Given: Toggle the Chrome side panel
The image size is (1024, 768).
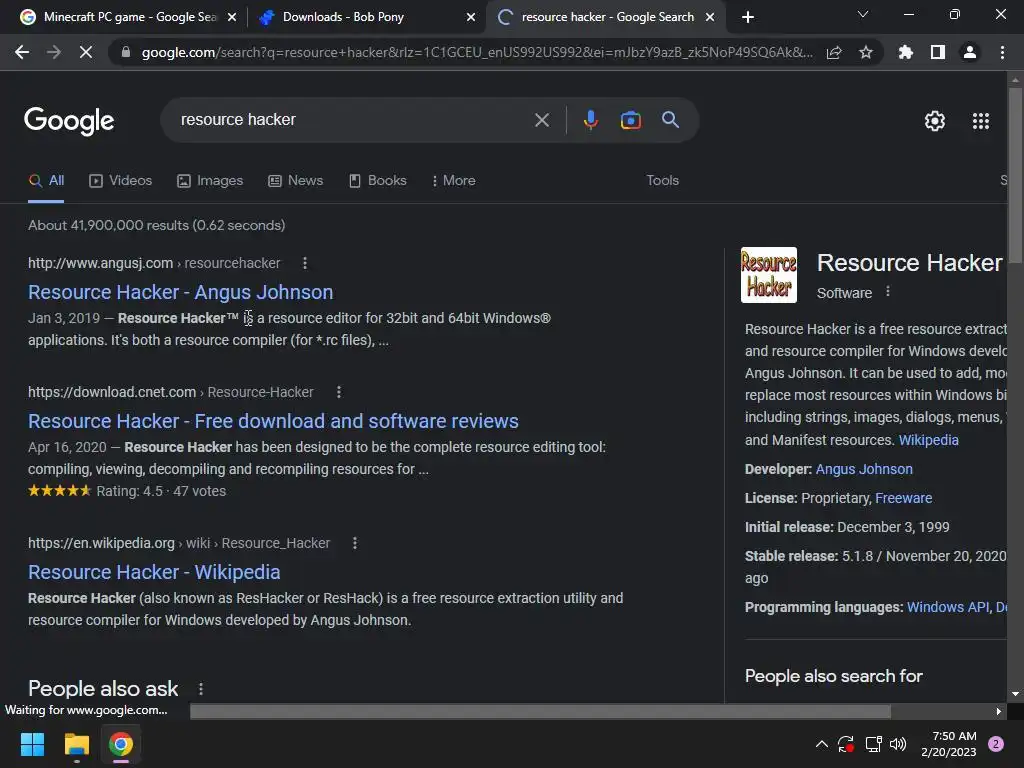Looking at the screenshot, I should [938, 52].
